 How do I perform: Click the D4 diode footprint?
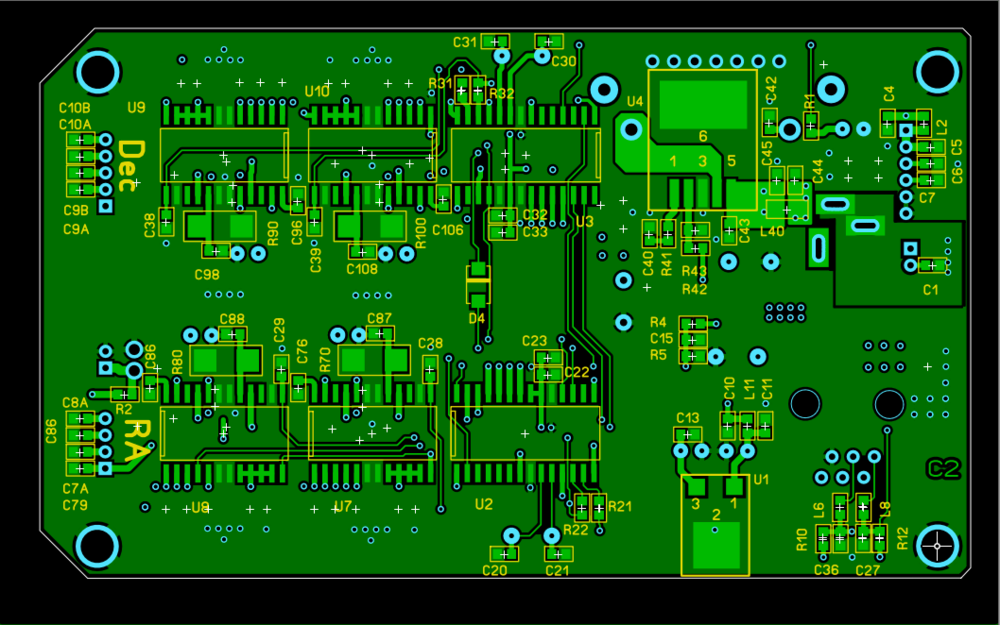478,283
